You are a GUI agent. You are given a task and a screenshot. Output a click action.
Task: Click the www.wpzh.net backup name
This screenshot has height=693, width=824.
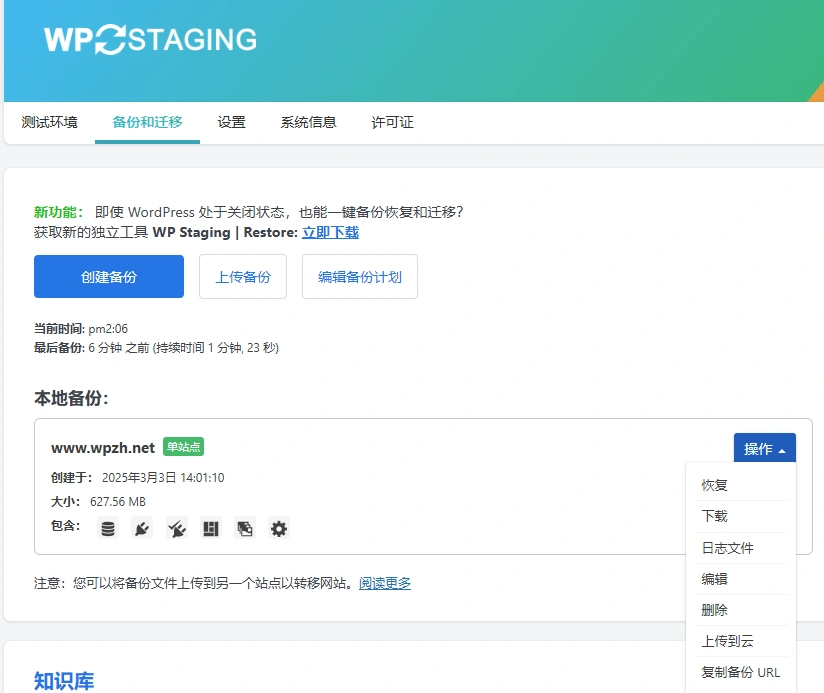coord(103,448)
